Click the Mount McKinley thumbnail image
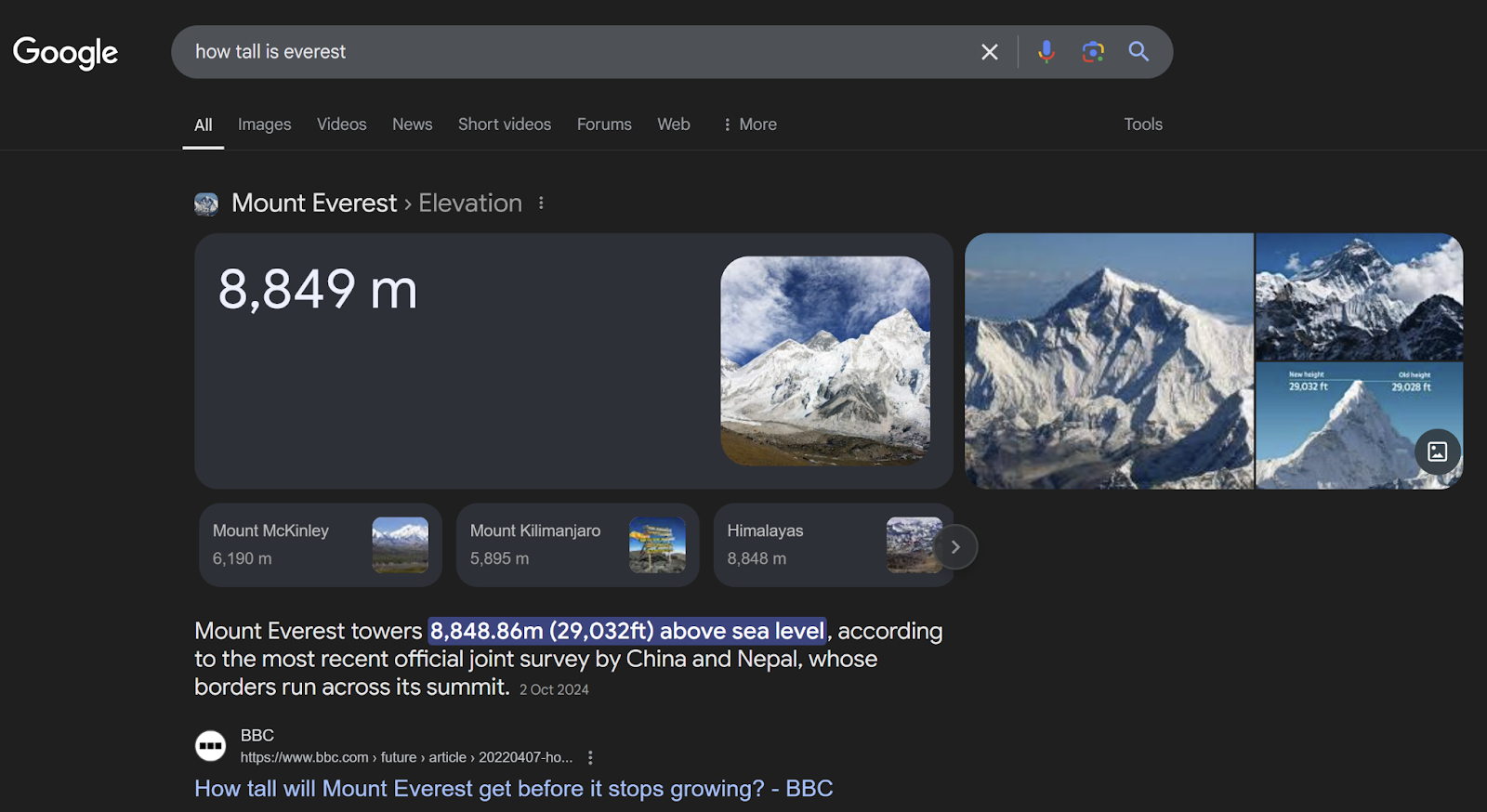The width and height of the screenshot is (1487, 812). pos(401,545)
